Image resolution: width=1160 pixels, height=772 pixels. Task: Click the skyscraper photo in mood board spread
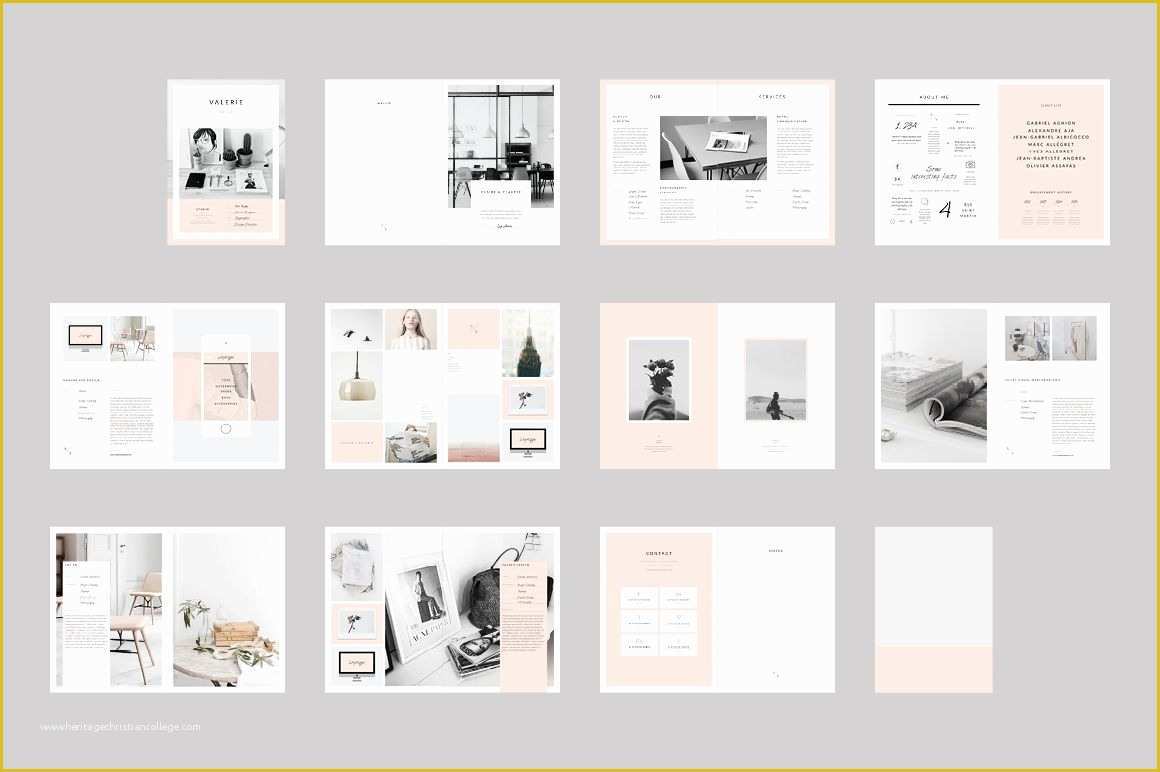point(527,343)
